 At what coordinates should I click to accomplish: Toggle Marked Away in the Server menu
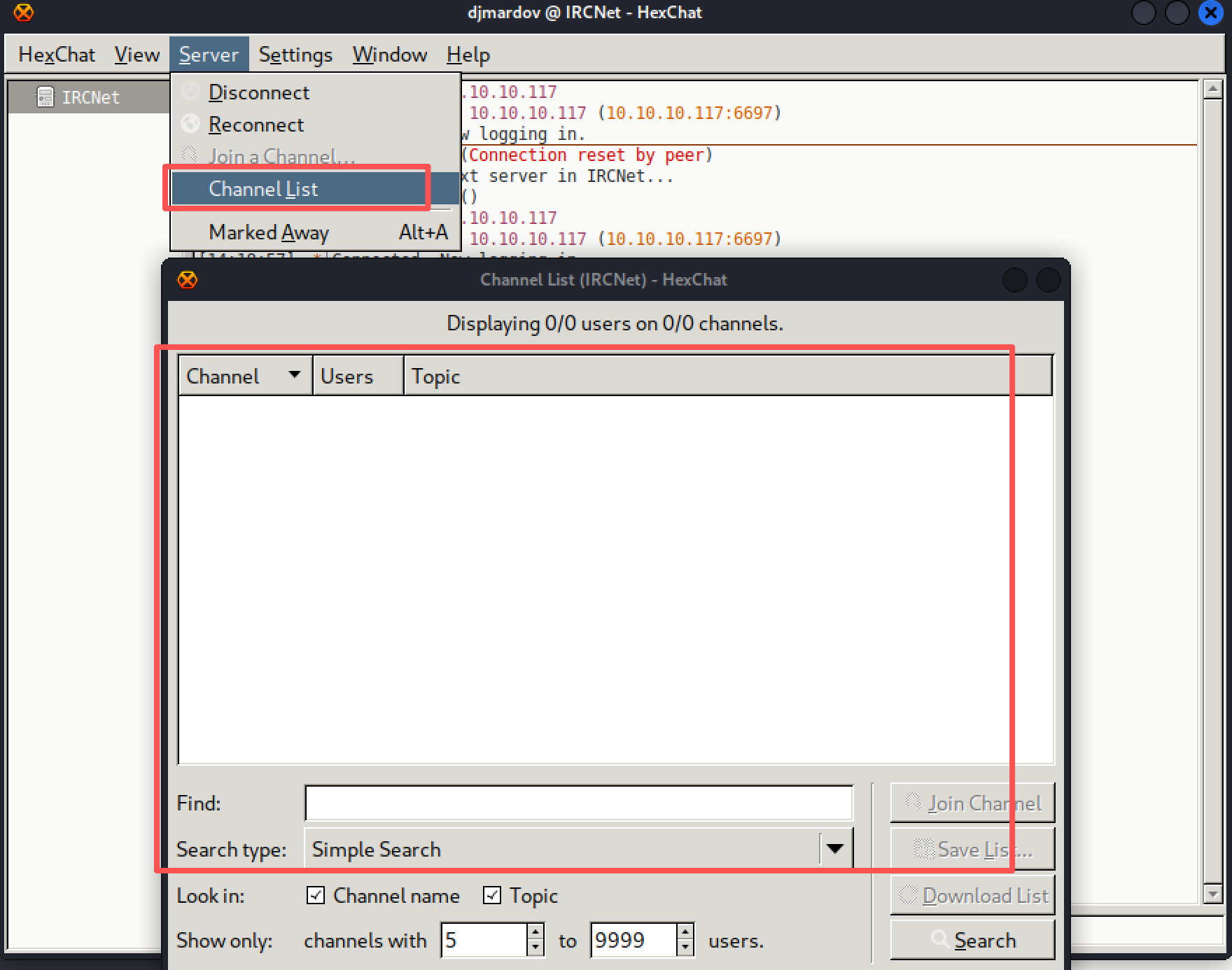pos(315,232)
